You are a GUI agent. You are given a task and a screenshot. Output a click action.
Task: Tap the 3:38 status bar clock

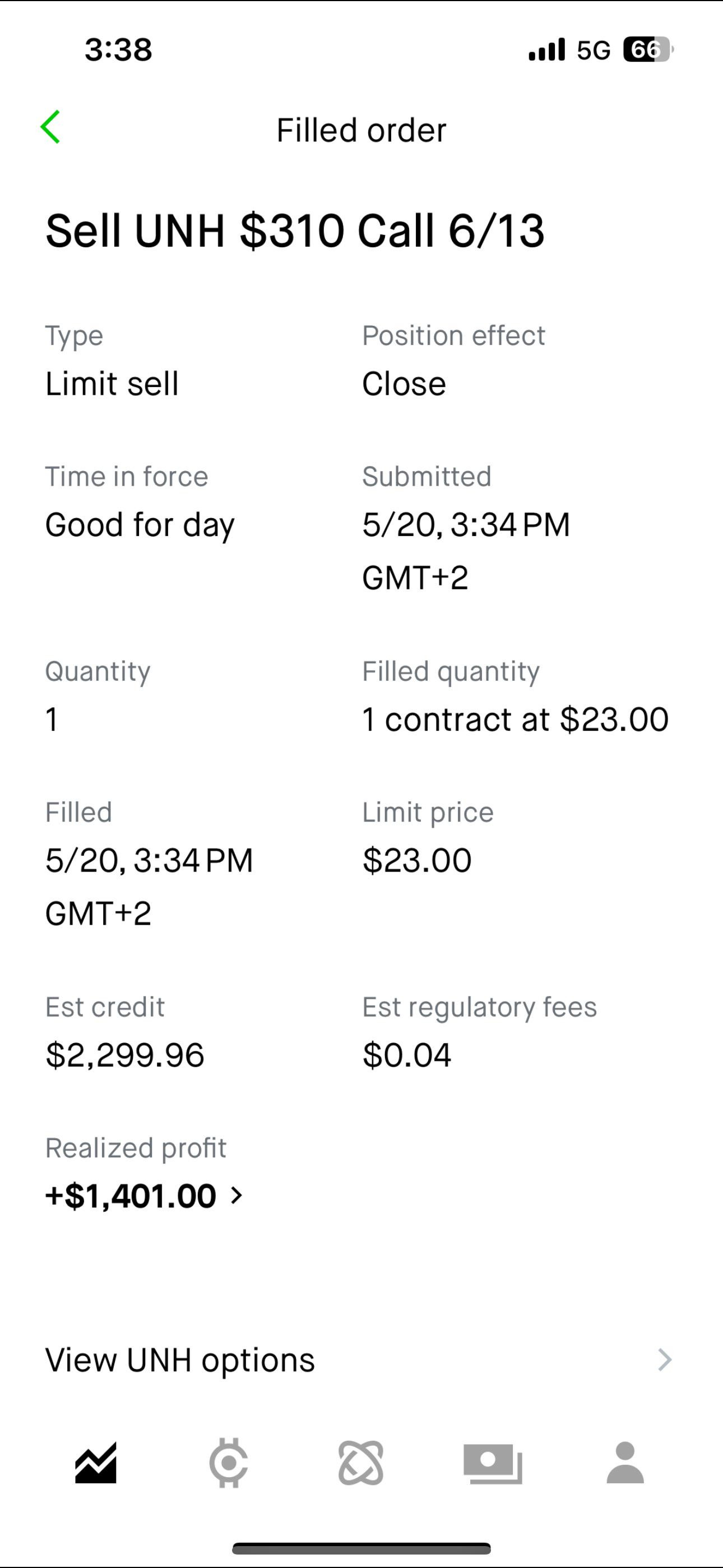click(x=119, y=50)
